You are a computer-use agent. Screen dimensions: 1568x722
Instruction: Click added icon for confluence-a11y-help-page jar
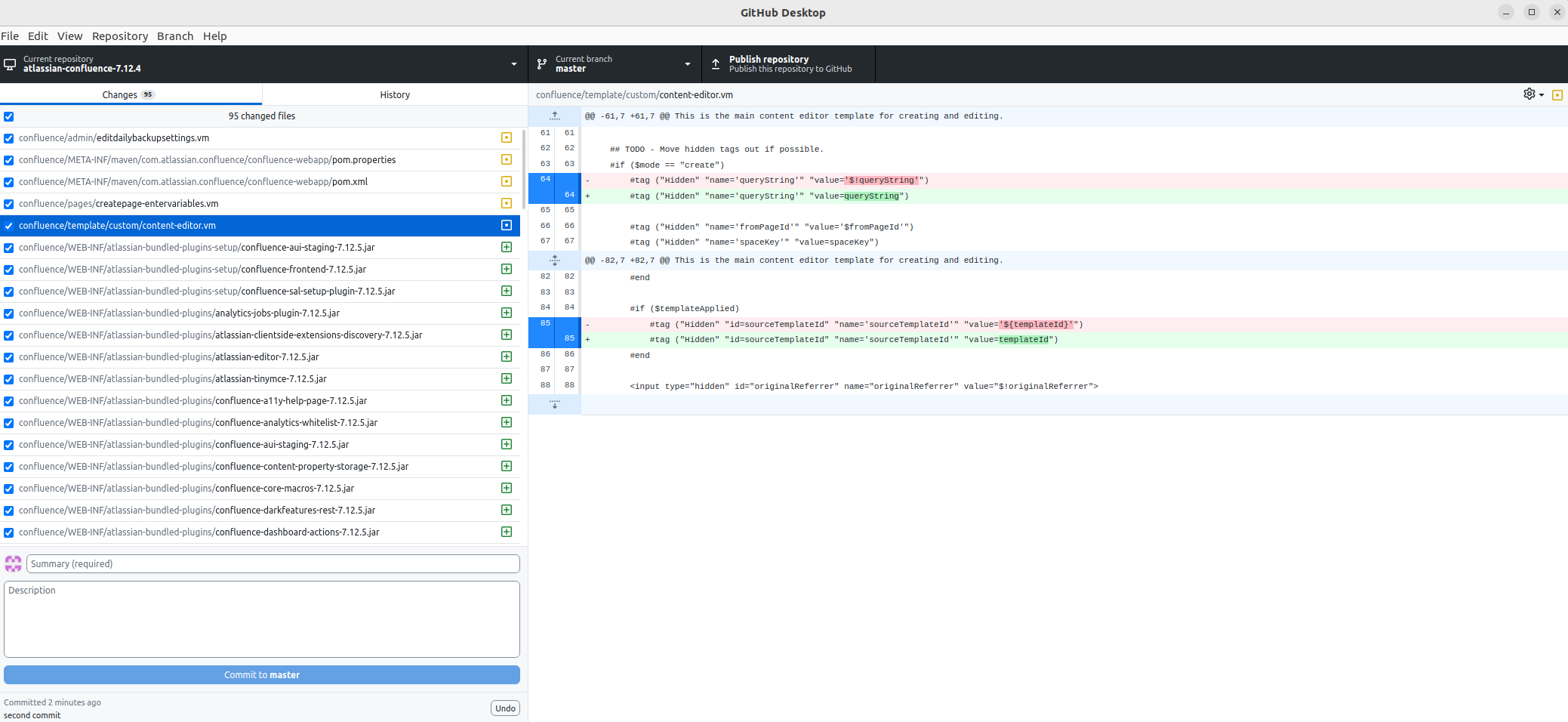pos(507,400)
